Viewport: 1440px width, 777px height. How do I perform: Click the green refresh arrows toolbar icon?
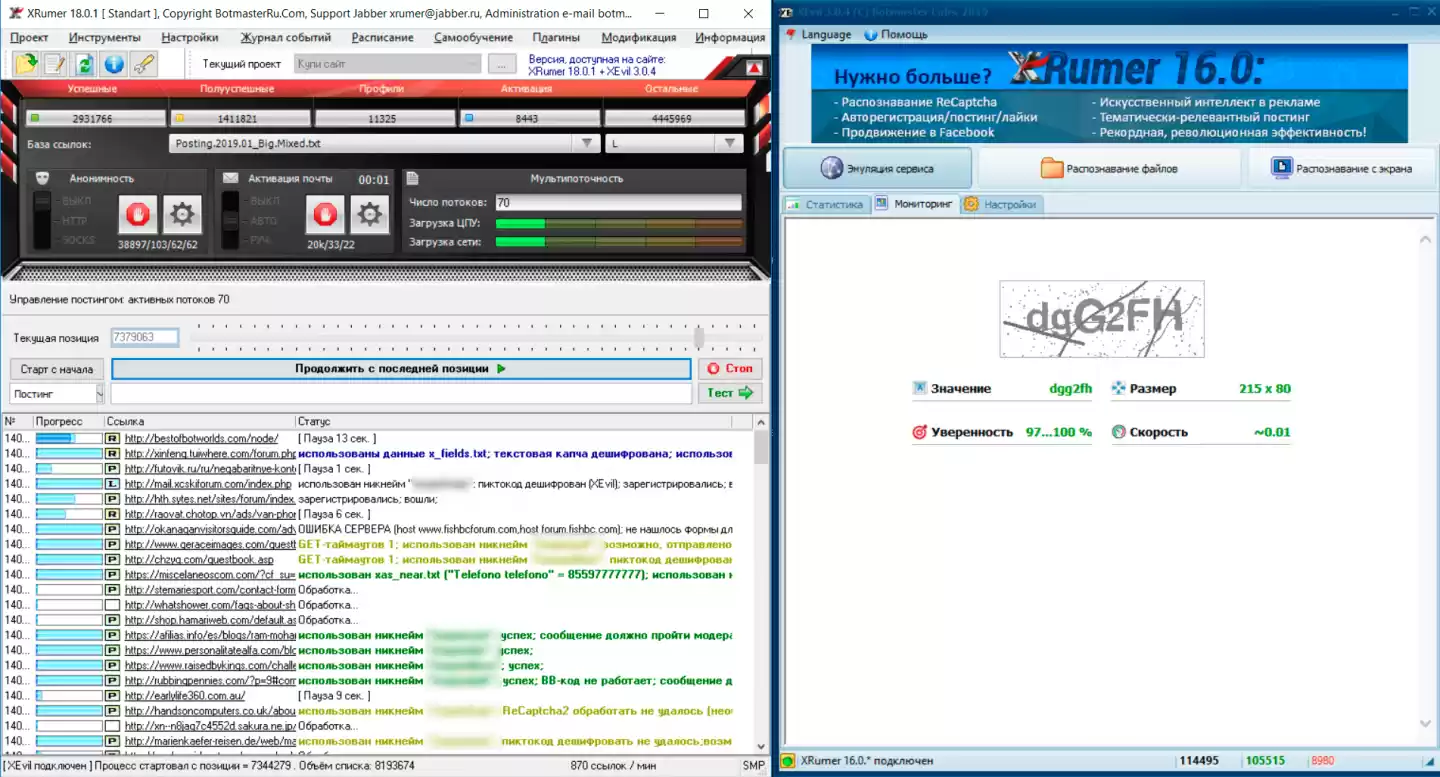(x=85, y=64)
